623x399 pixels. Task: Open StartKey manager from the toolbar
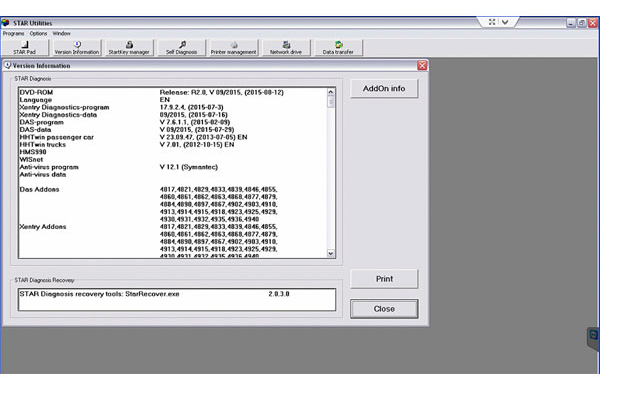(x=129, y=47)
